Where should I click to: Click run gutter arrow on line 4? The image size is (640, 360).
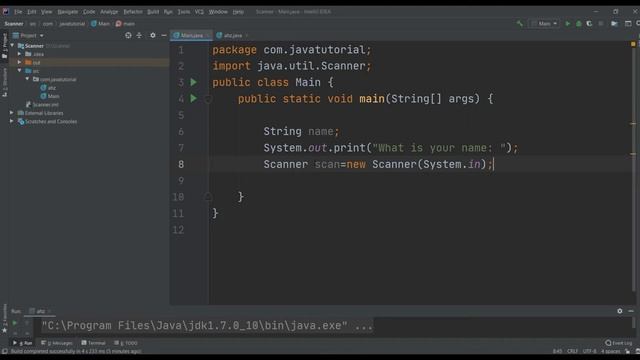[193, 99]
